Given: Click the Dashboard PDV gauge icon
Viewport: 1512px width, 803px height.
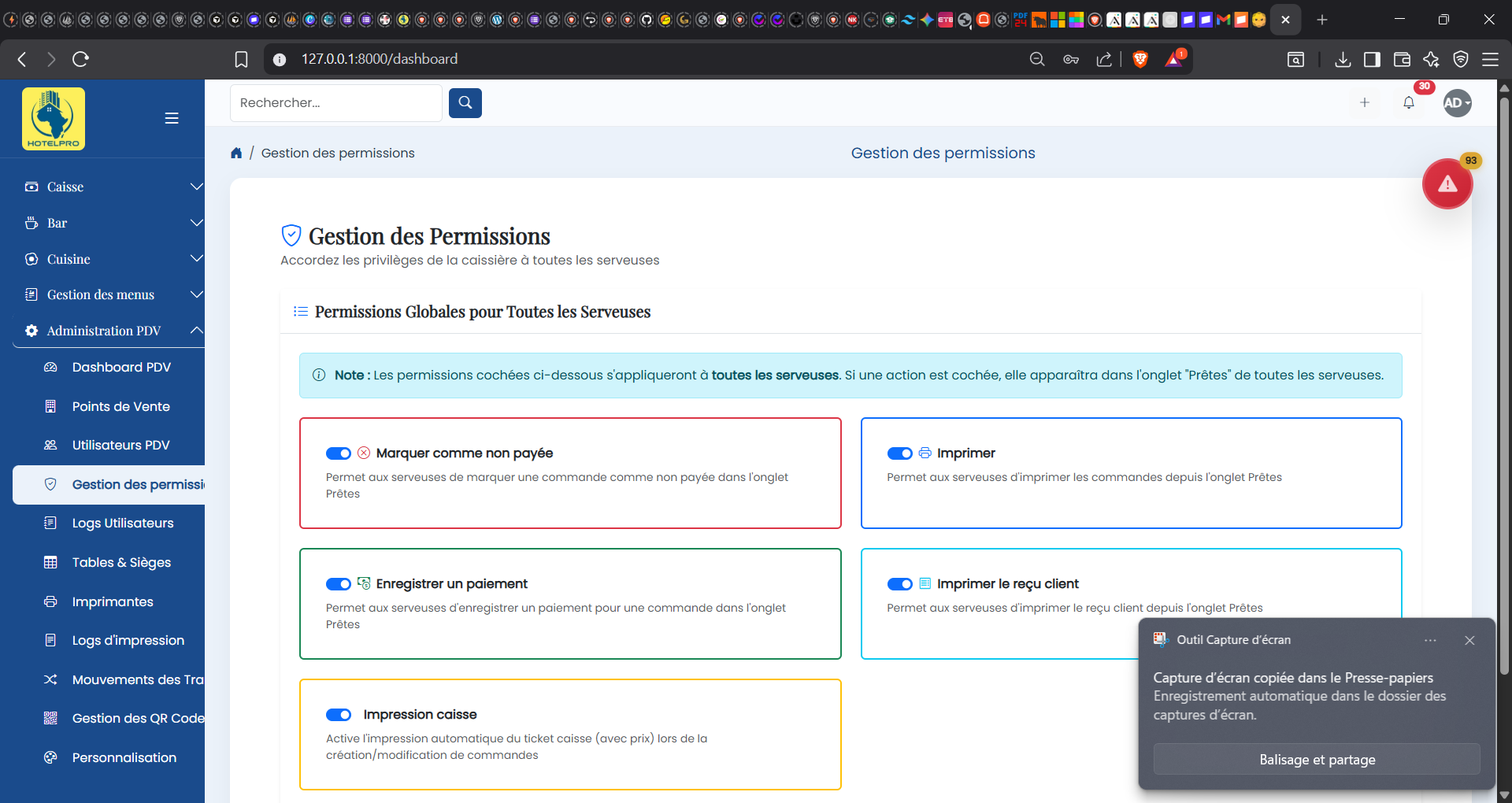Looking at the screenshot, I should point(50,367).
